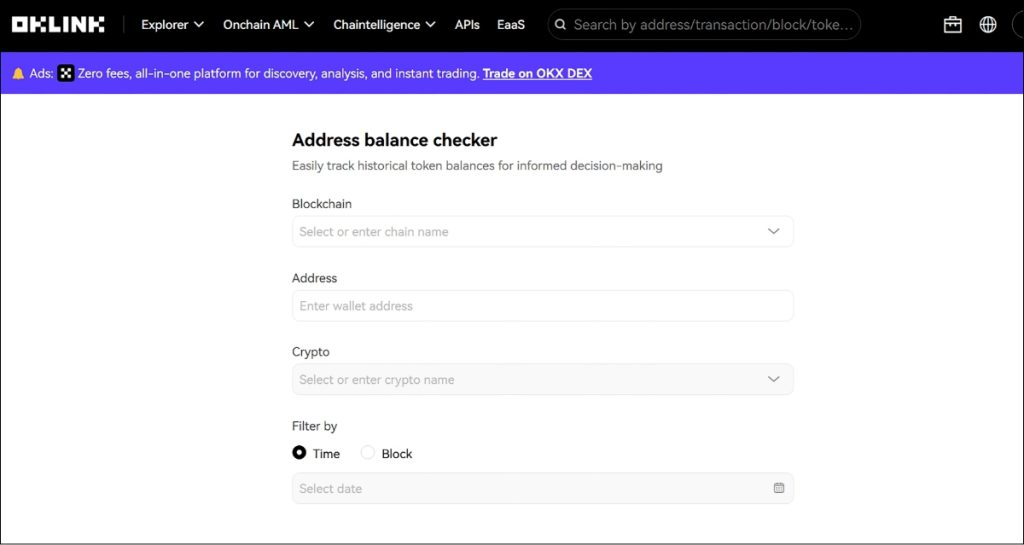1024x545 pixels.
Task: Open the calendar icon in date field
Action: (x=779, y=488)
